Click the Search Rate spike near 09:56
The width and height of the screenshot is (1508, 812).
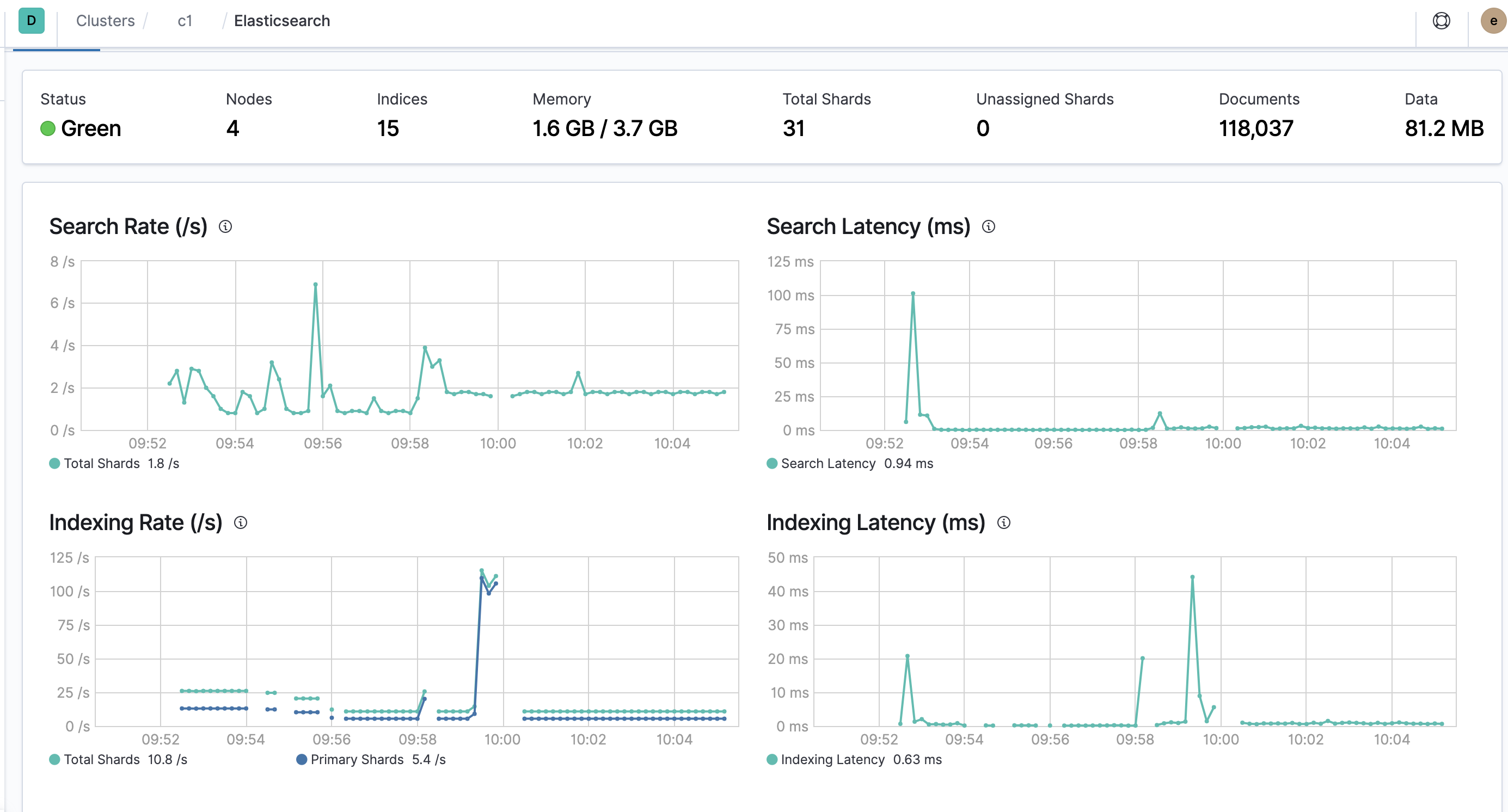point(316,285)
